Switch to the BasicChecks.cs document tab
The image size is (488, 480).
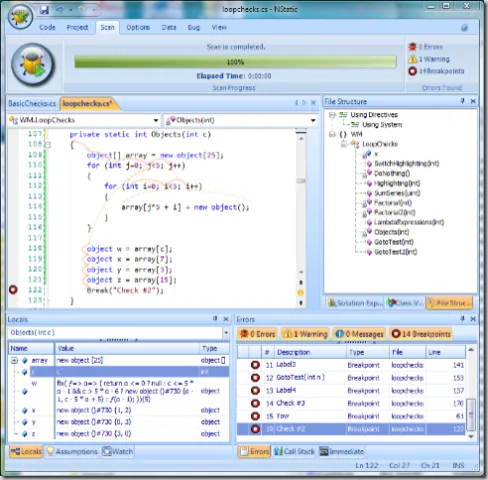click(32, 104)
